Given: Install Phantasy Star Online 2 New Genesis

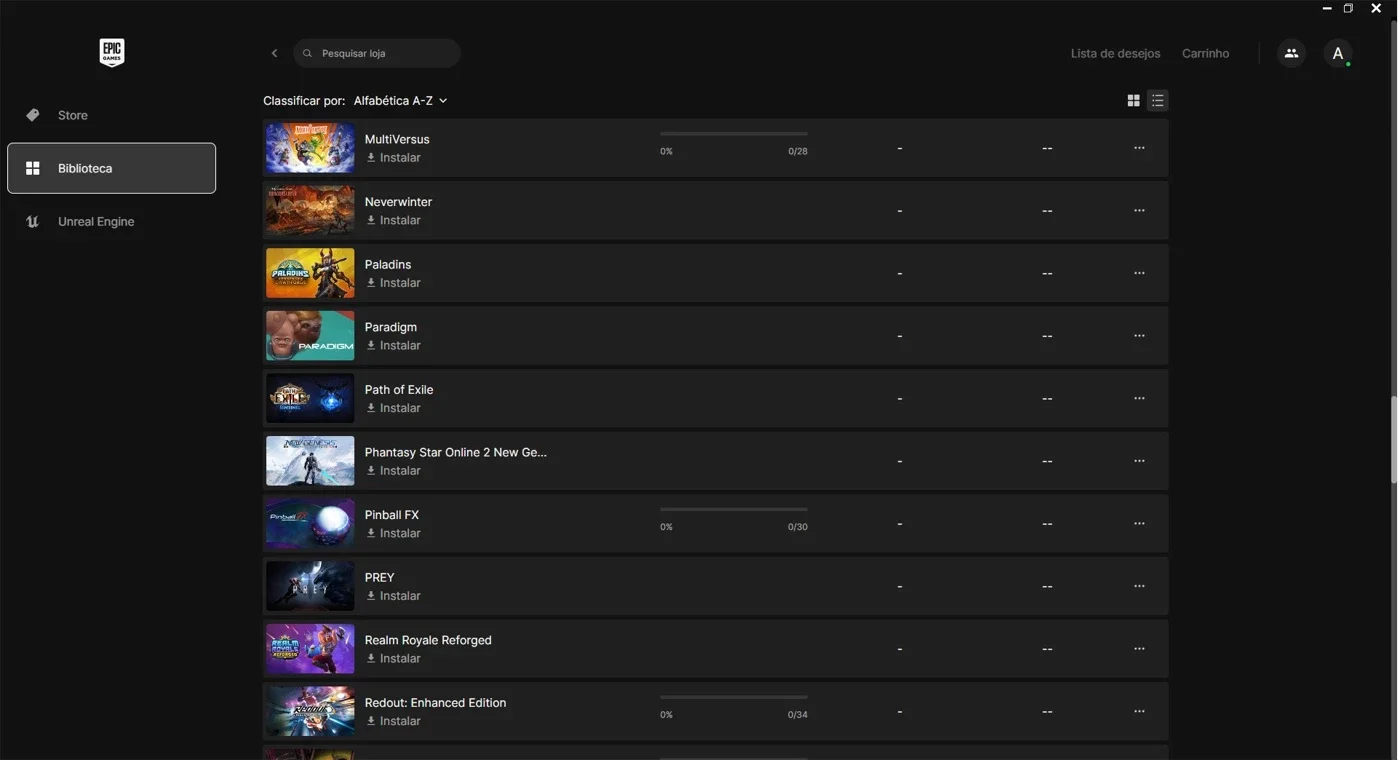Looking at the screenshot, I should (393, 471).
